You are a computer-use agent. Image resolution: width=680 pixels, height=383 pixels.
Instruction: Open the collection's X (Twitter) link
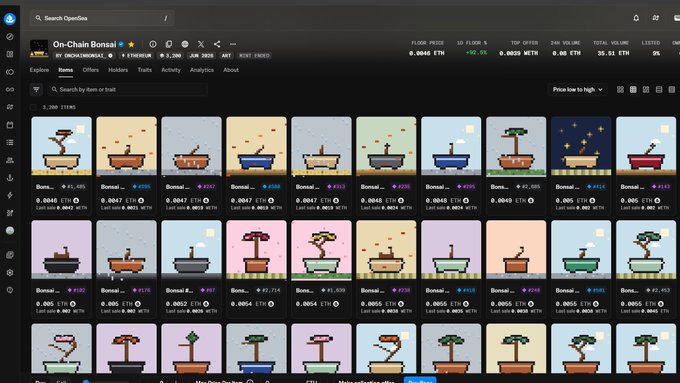click(201, 44)
